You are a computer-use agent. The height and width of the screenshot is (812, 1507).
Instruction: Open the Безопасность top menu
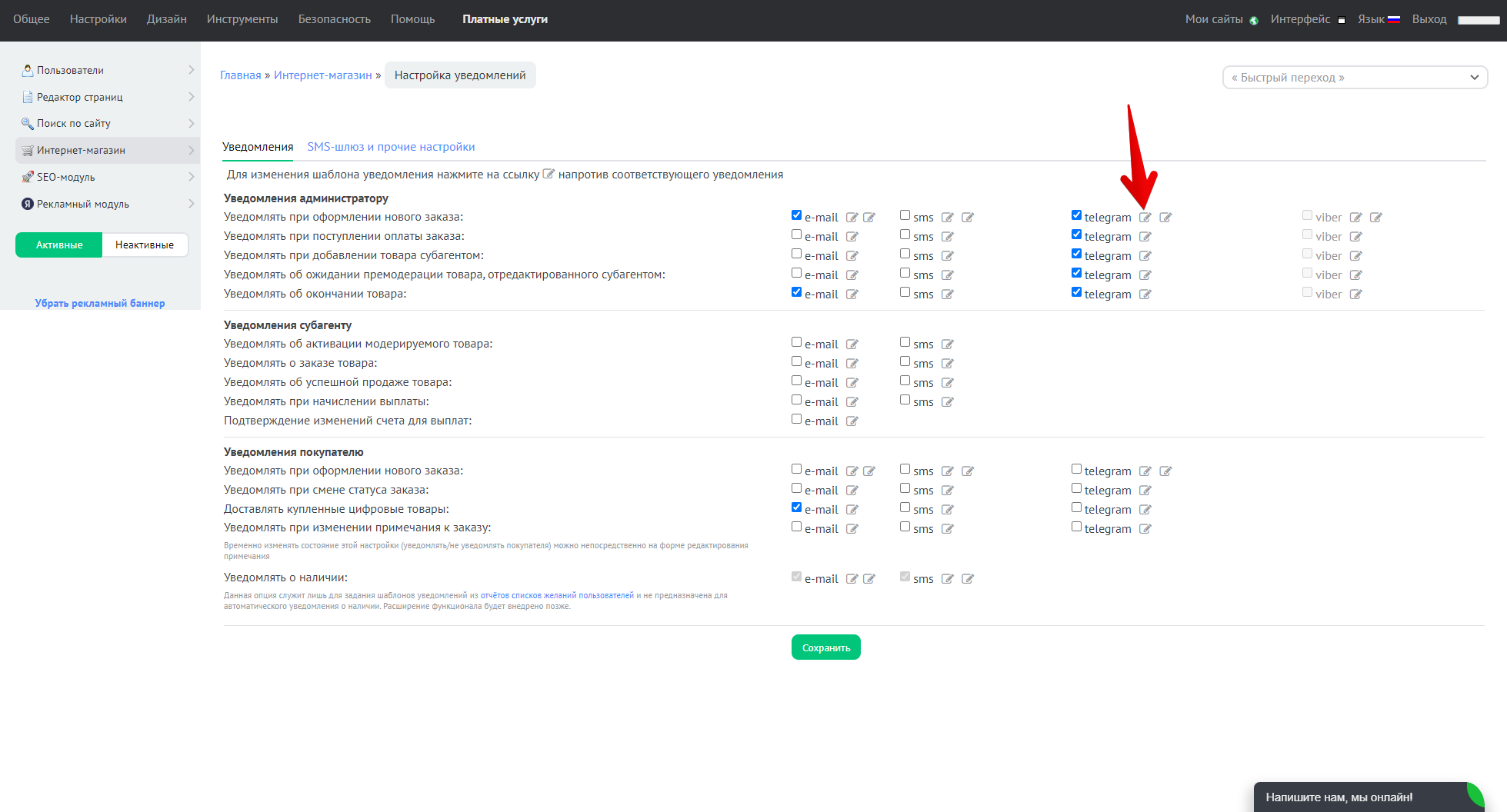coord(334,19)
